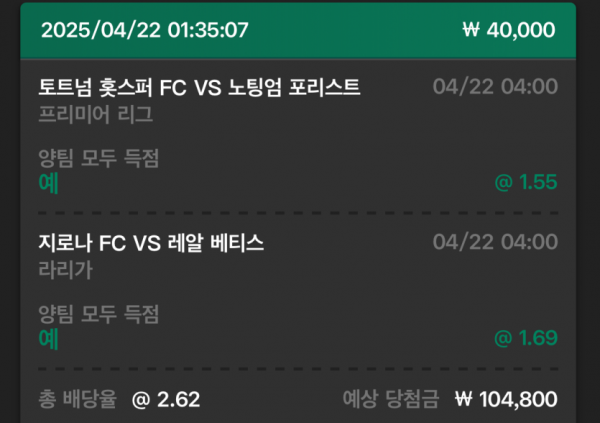Click the 라리가 league label
Screen dimensions: 600x423
[67, 269]
